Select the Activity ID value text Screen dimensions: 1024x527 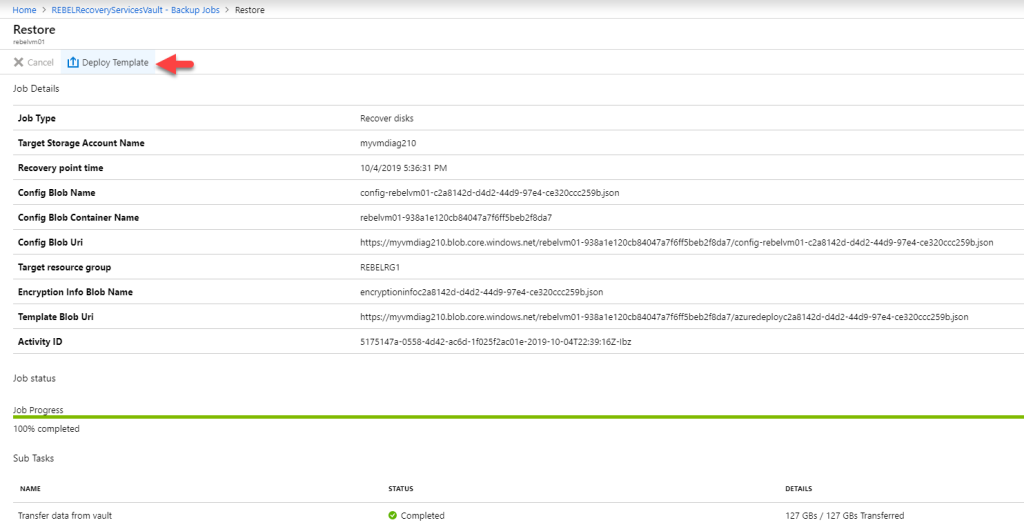coord(495,342)
